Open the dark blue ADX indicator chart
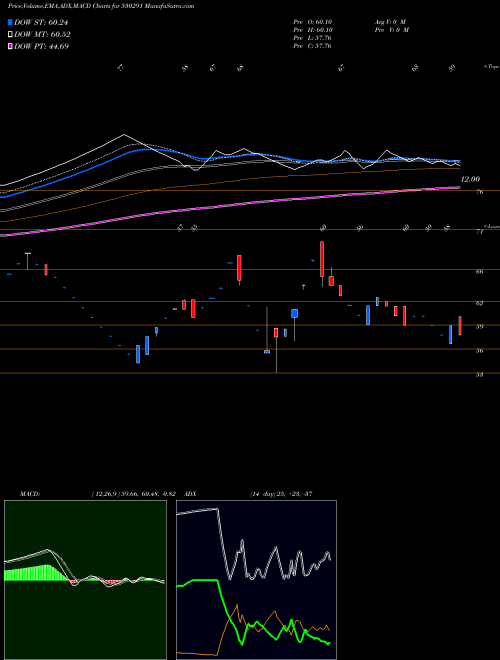The image size is (500, 660). pyautogui.click(x=256, y=580)
